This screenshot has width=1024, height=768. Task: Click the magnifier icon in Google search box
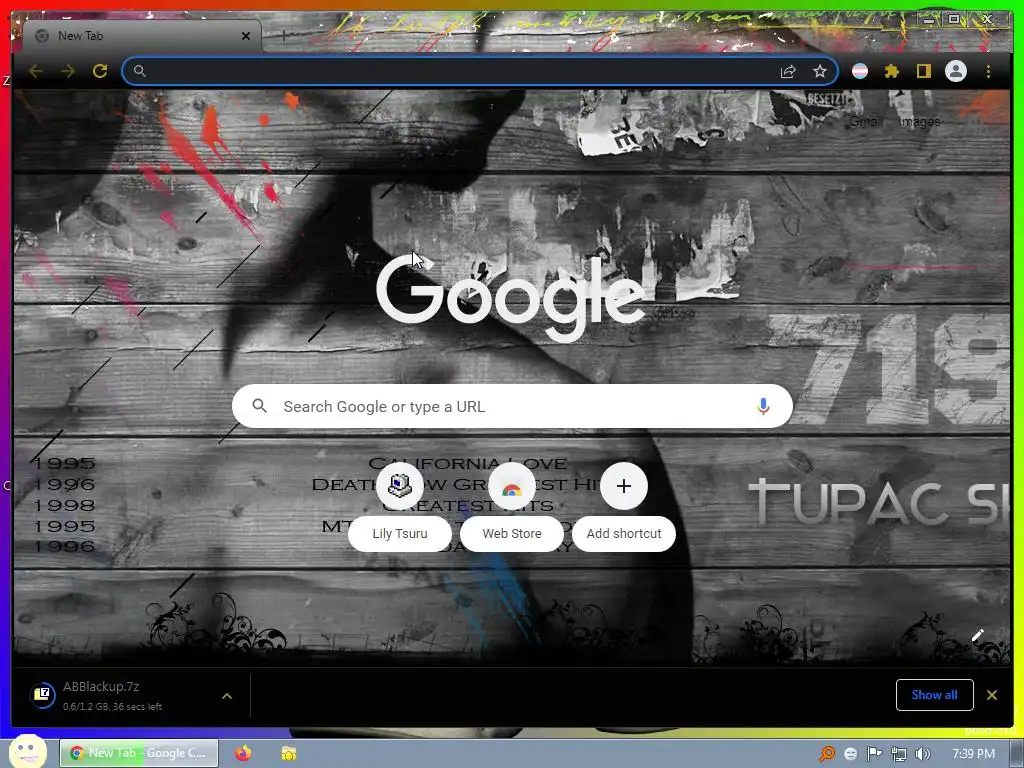[x=259, y=406]
